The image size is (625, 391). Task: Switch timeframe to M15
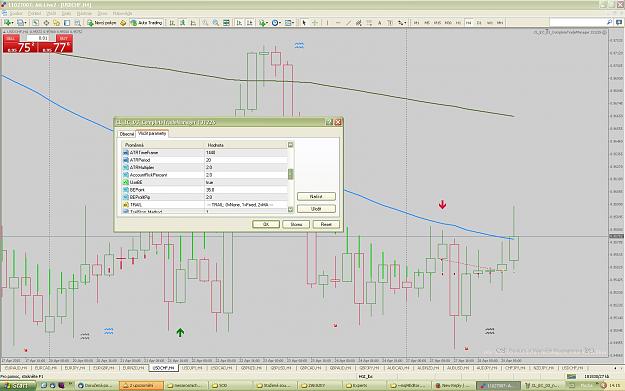tap(437, 23)
